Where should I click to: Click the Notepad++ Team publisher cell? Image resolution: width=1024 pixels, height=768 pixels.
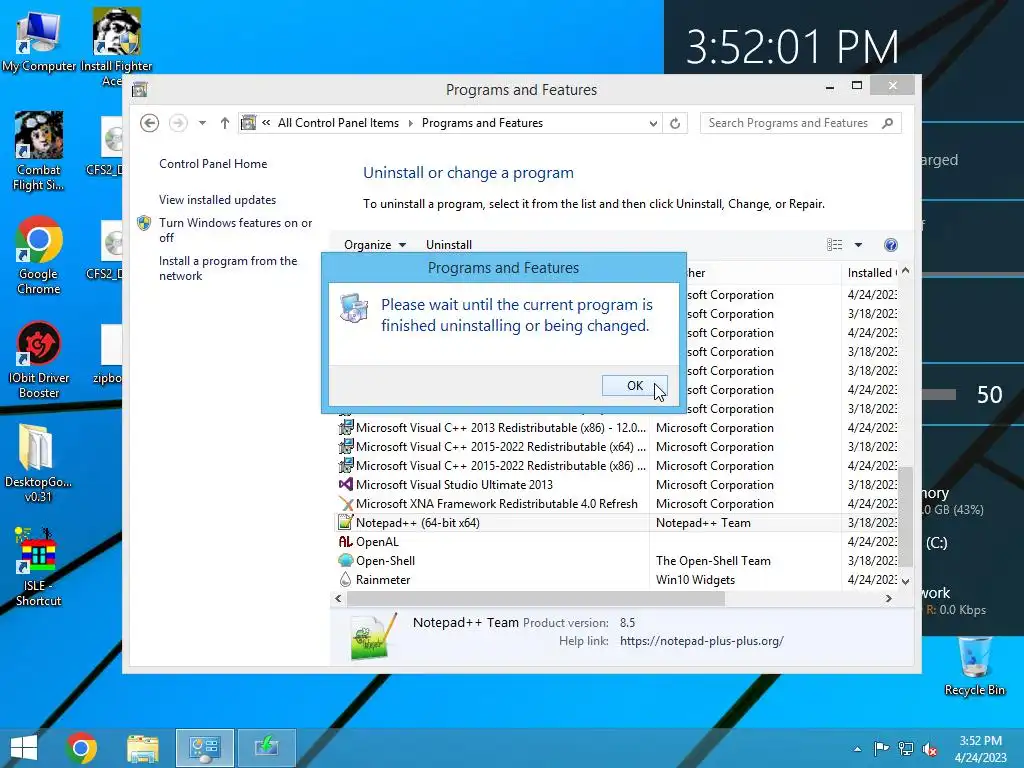[703, 522]
